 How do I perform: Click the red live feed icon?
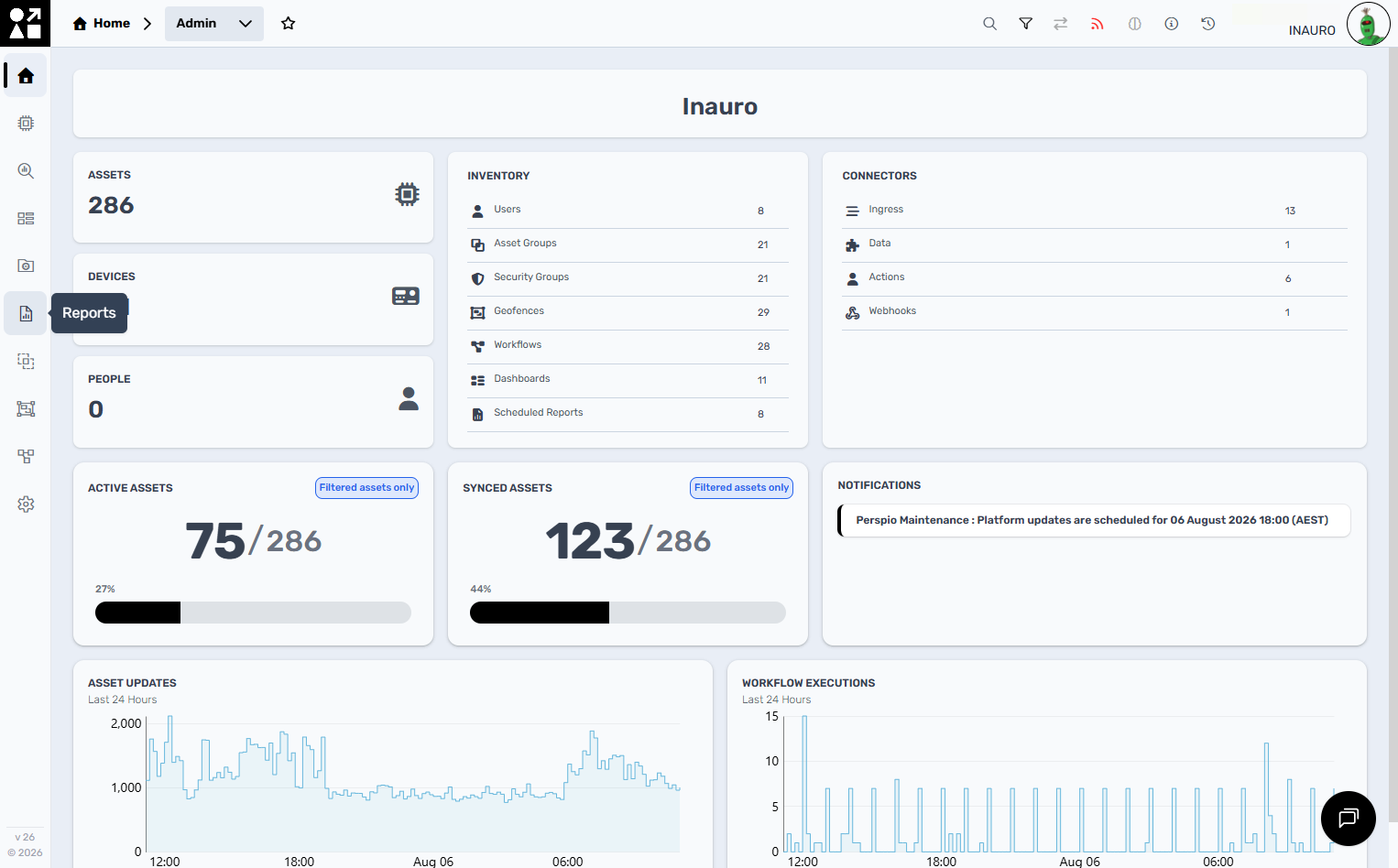coord(1097,24)
